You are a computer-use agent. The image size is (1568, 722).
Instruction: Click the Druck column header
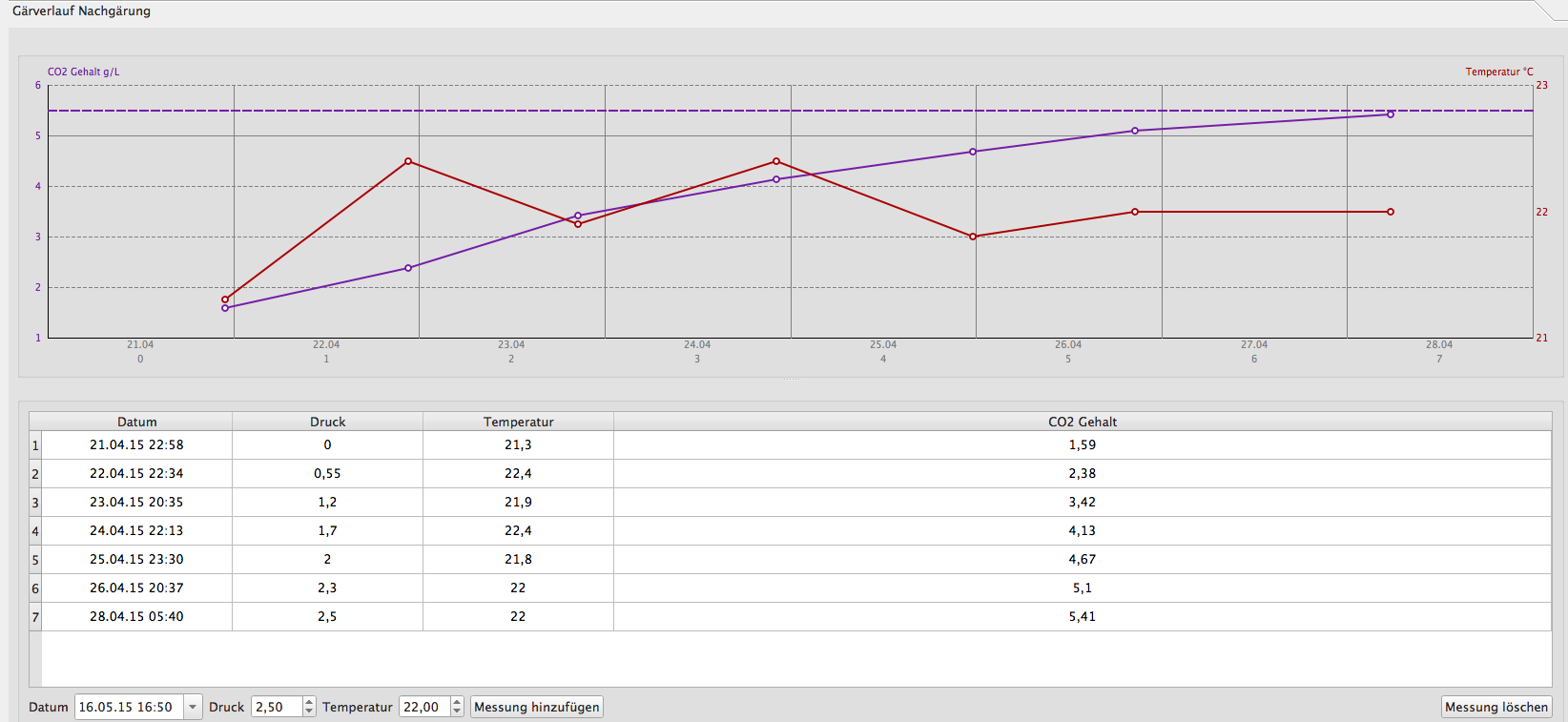tap(327, 422)
